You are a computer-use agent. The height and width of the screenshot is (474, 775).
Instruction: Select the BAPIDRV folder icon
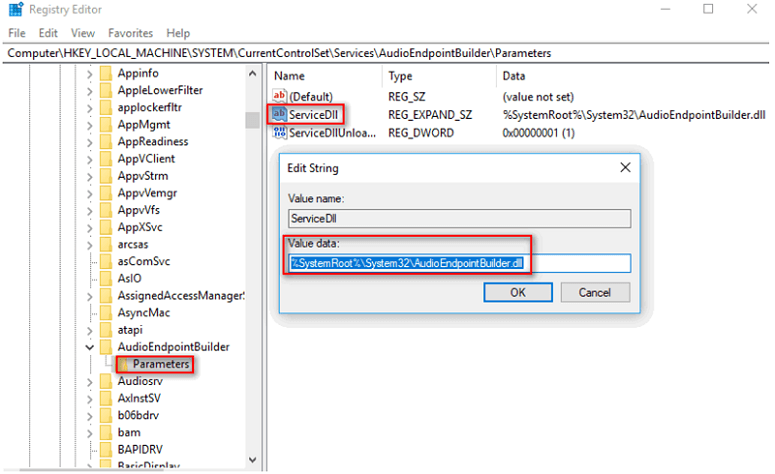click(x=106, y=450)
